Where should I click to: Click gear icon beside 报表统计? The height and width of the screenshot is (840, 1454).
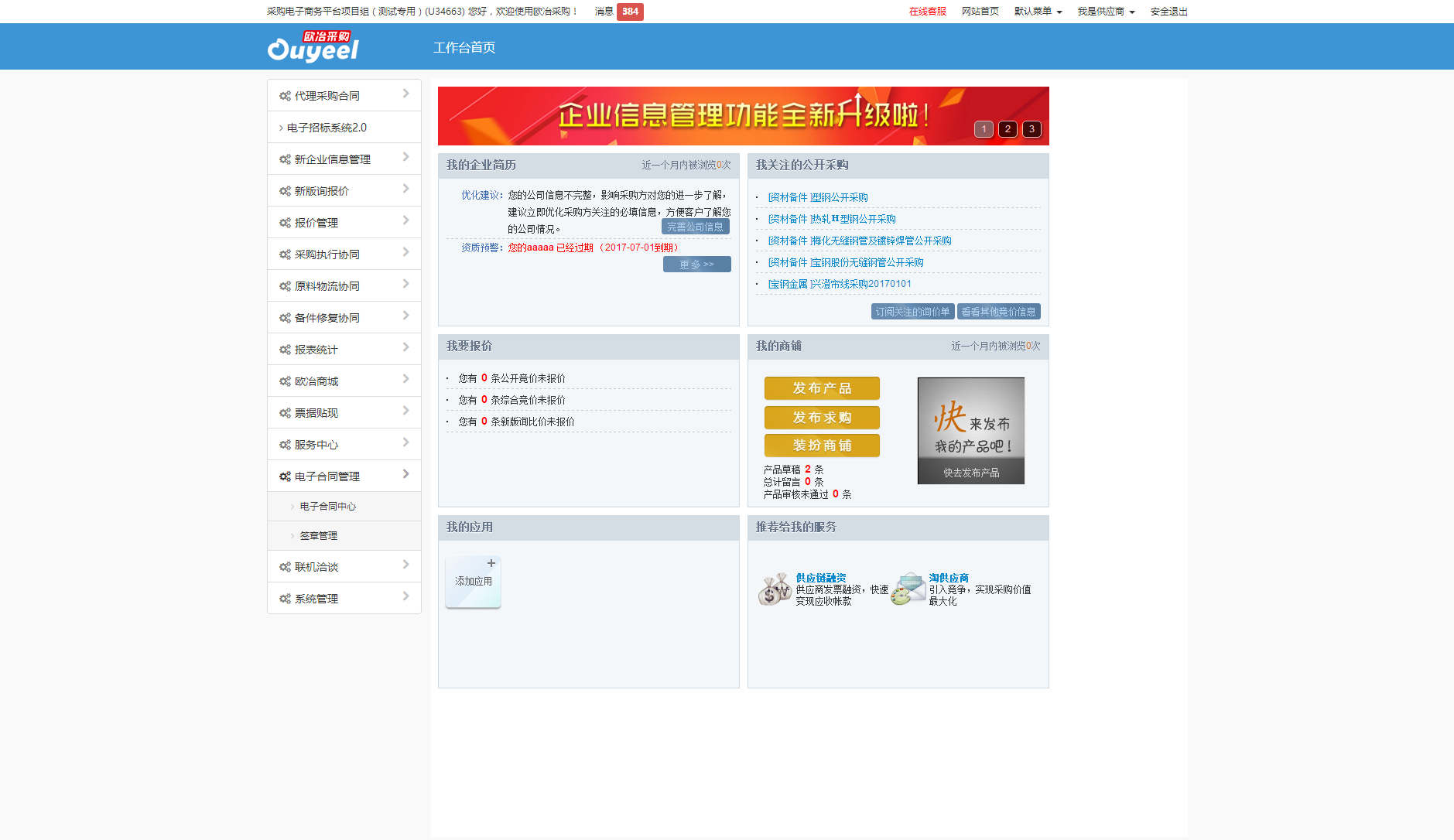(285, 350)
